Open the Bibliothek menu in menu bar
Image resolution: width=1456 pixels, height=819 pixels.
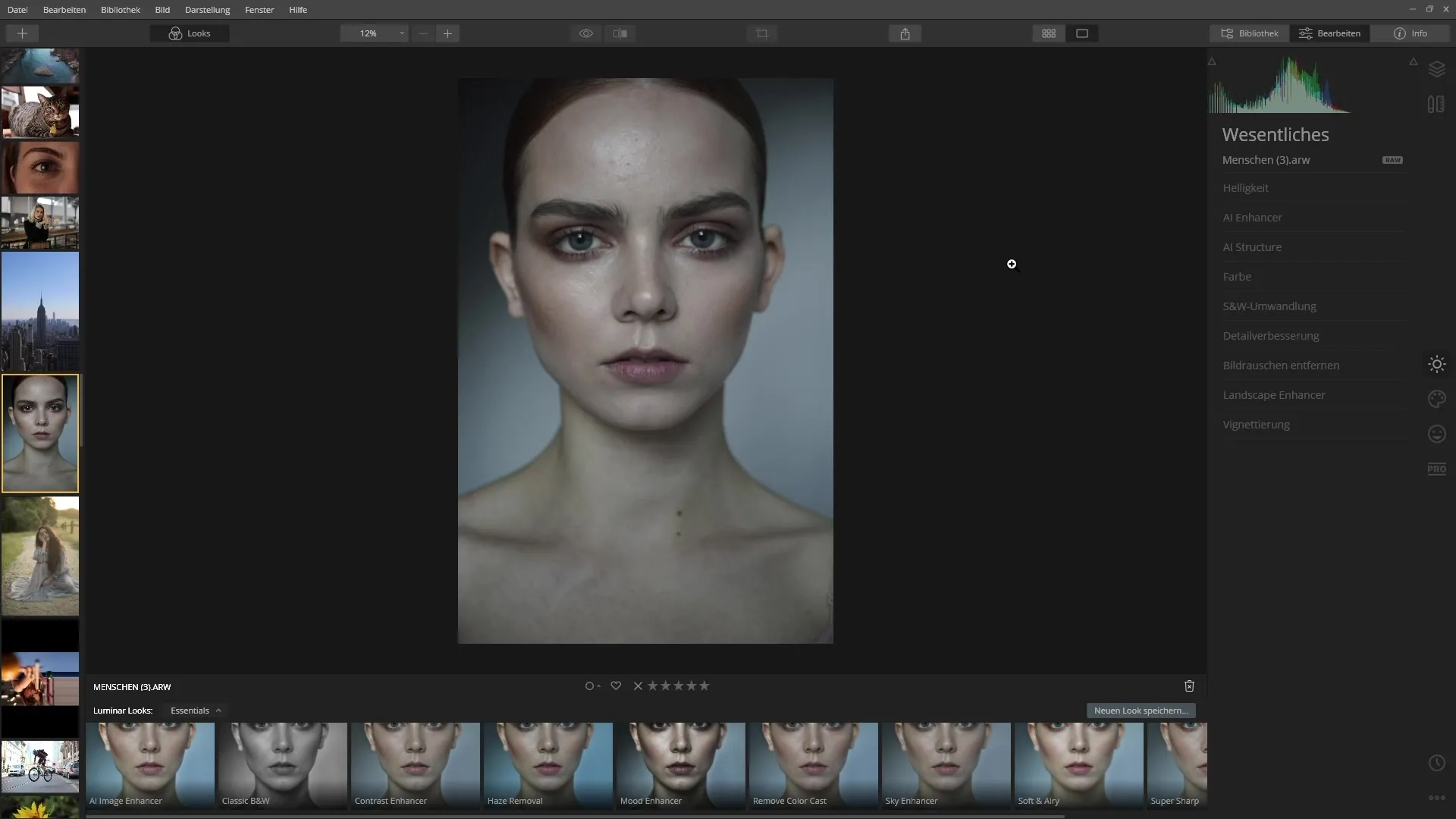[x=121, y=10]
